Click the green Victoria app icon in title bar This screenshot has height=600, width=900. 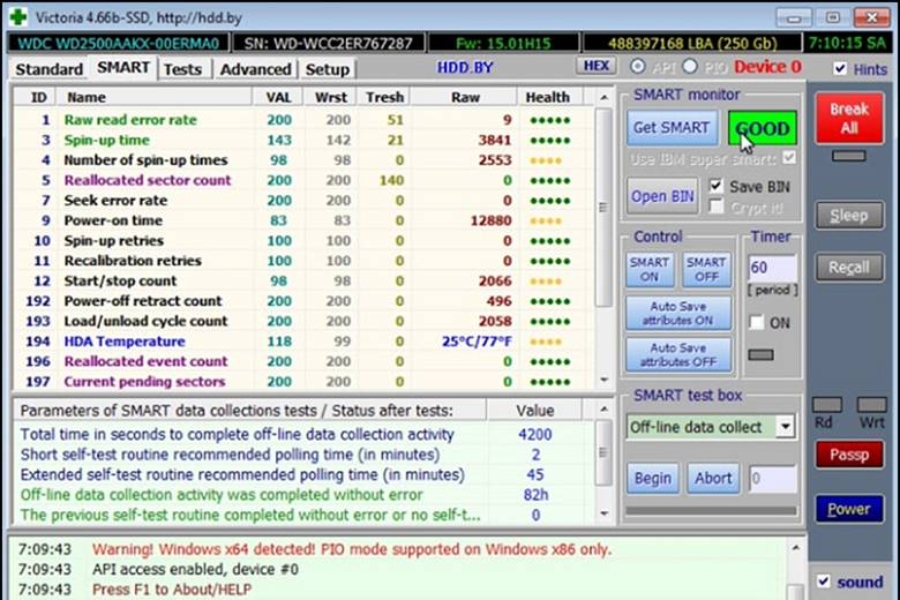click(17, 17)
